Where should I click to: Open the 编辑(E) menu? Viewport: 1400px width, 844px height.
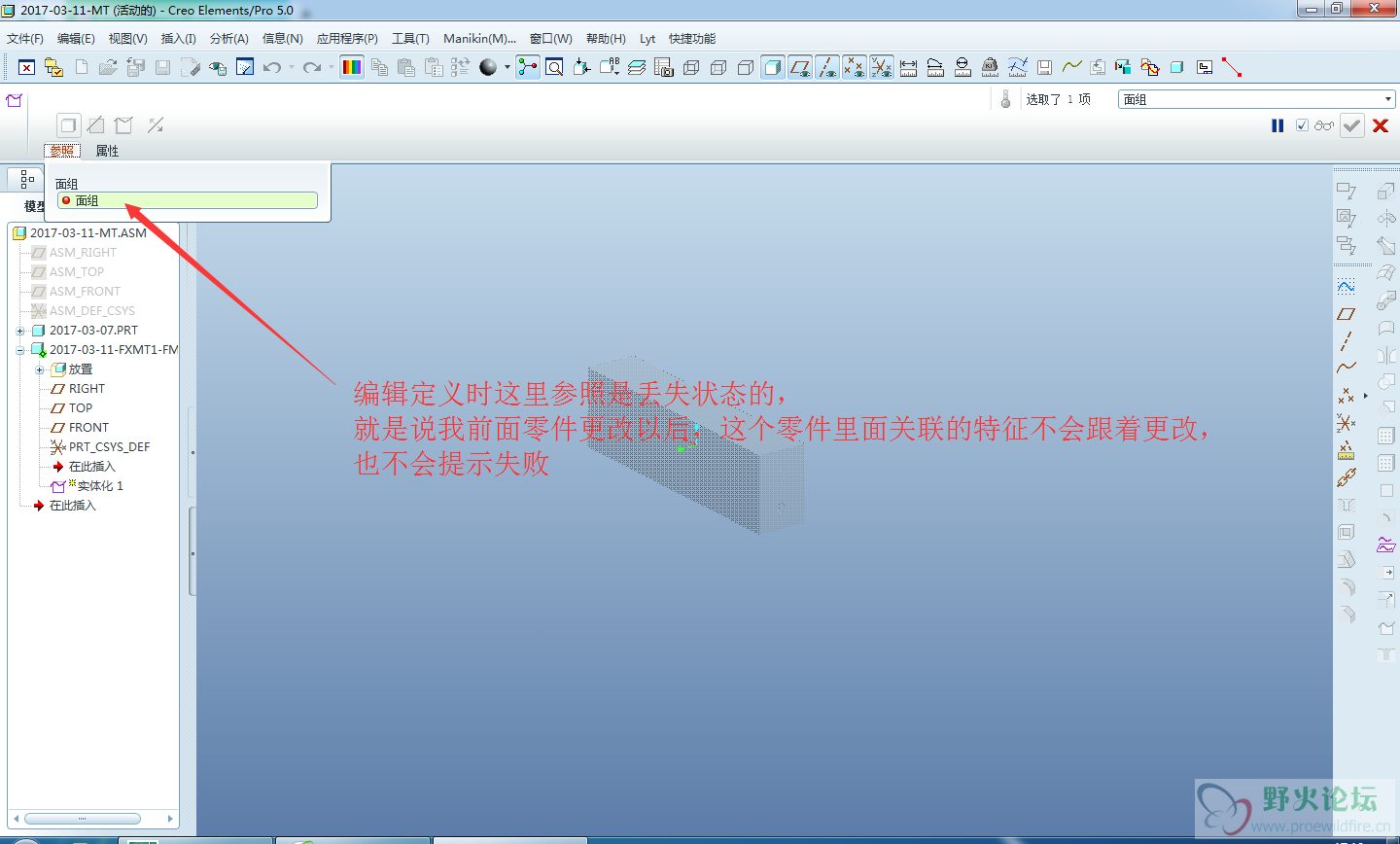pyautogui.click(x=76, y=39)
